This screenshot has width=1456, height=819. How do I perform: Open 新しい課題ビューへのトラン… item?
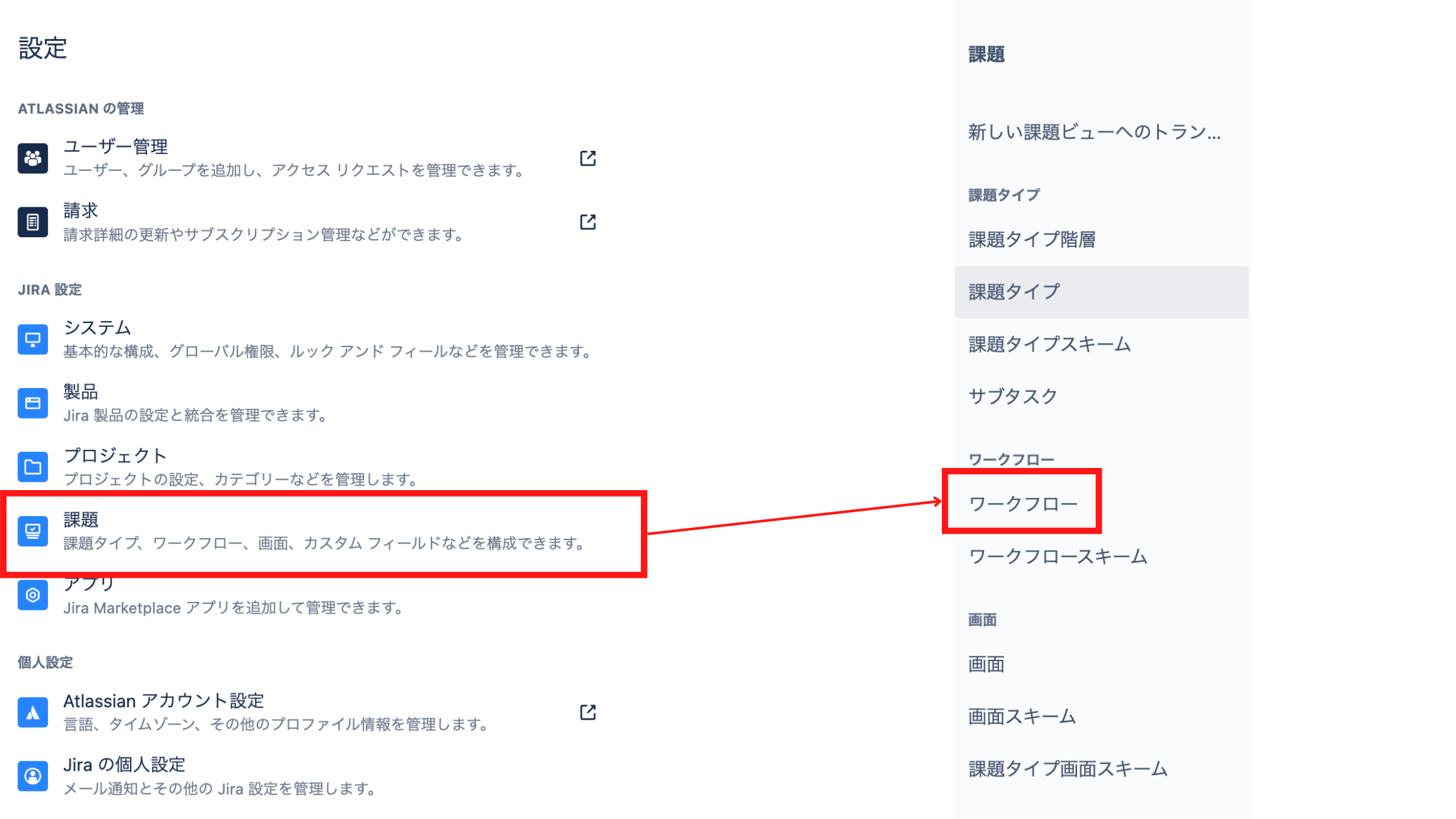click(x=1094, y=133)
